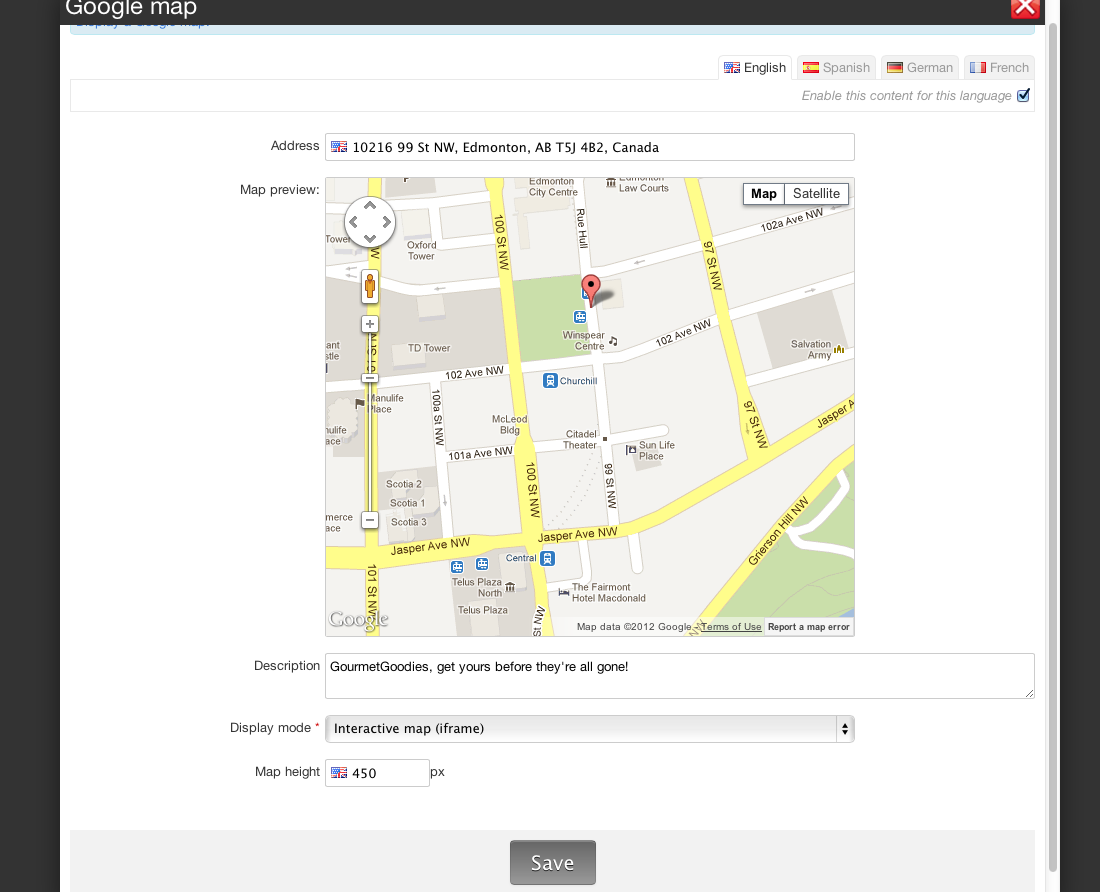Switch to the Spanish language tab
The width and height of the screenshot is (1100, 892).
coord(836,67)
